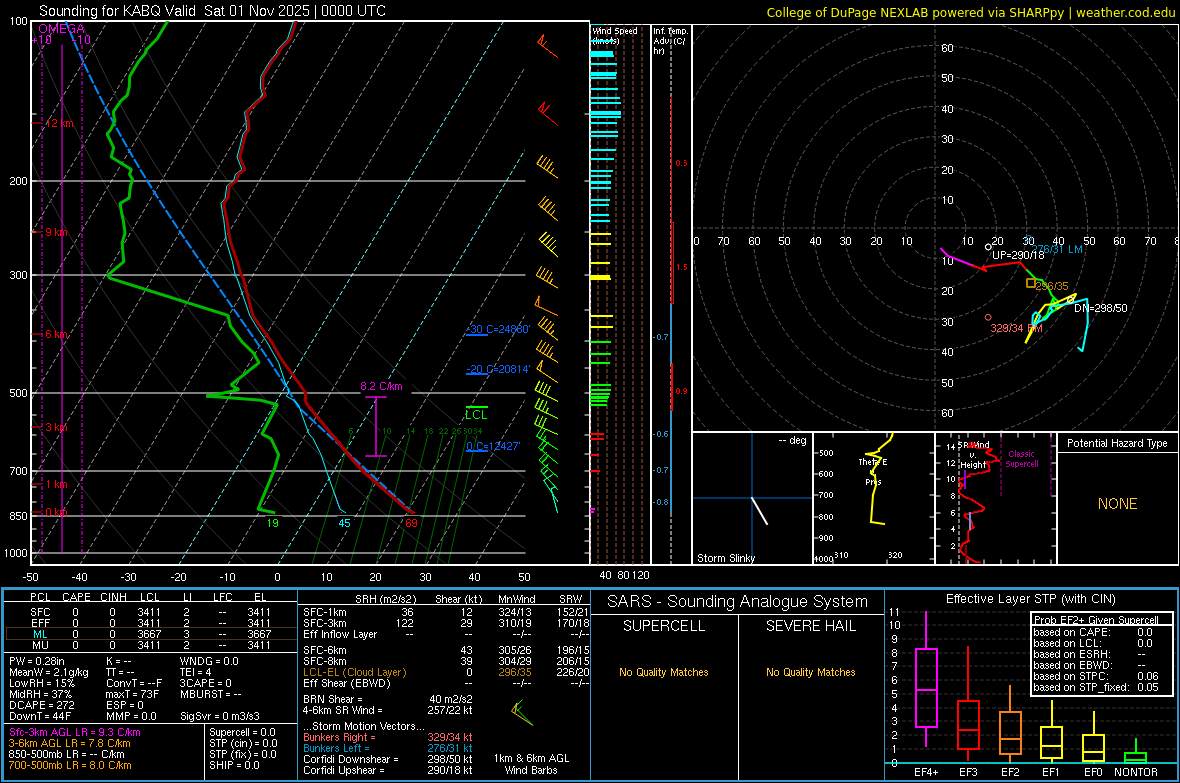Click the DN=298/50 hodograph label
The image size is (1180, 783).
pyautogui.click(x=1100, y=308)
